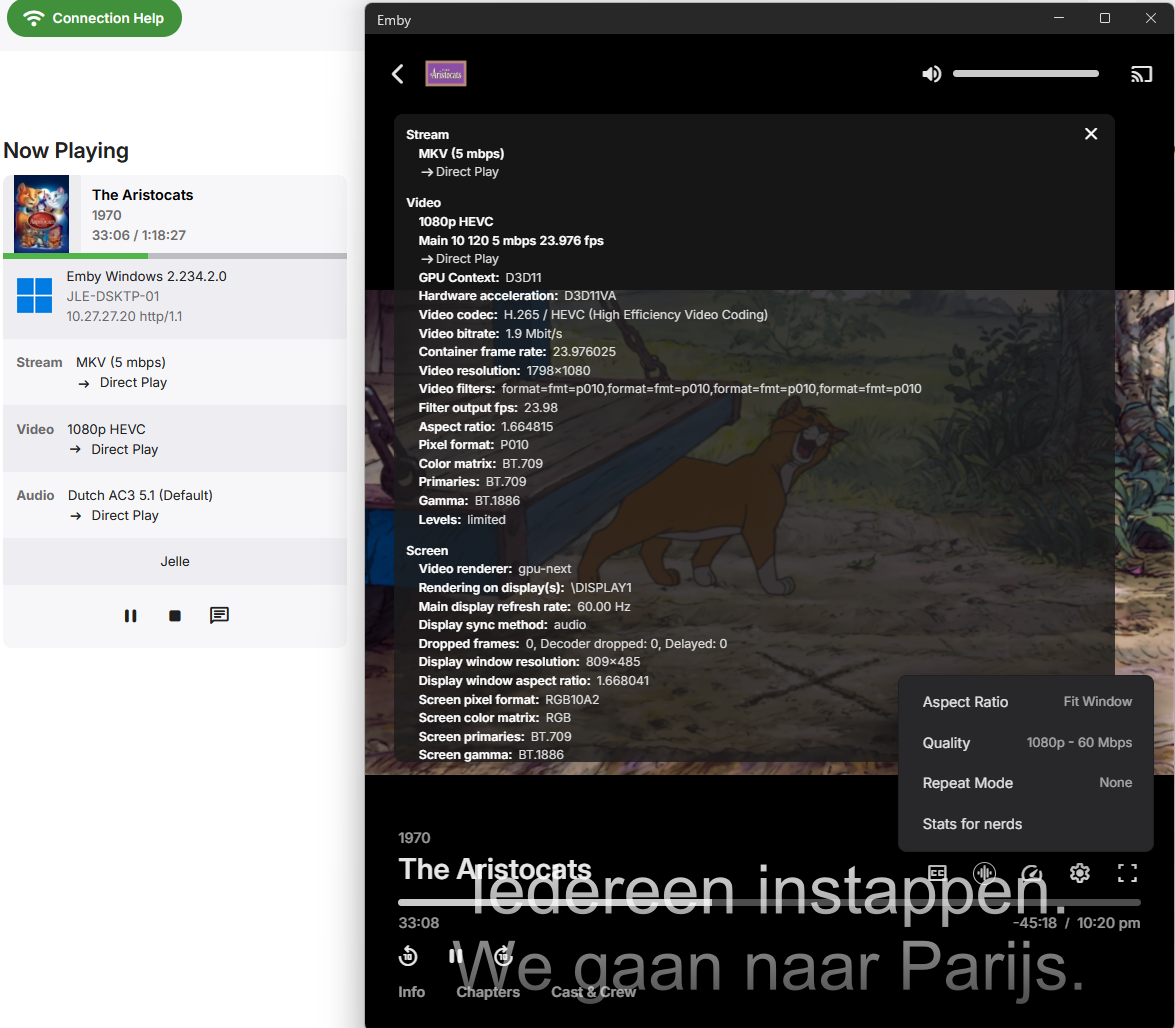Stop the Now Playing session
Image resolution: width=1175 pixels, height=1028 pixels.
pos(175,615)
